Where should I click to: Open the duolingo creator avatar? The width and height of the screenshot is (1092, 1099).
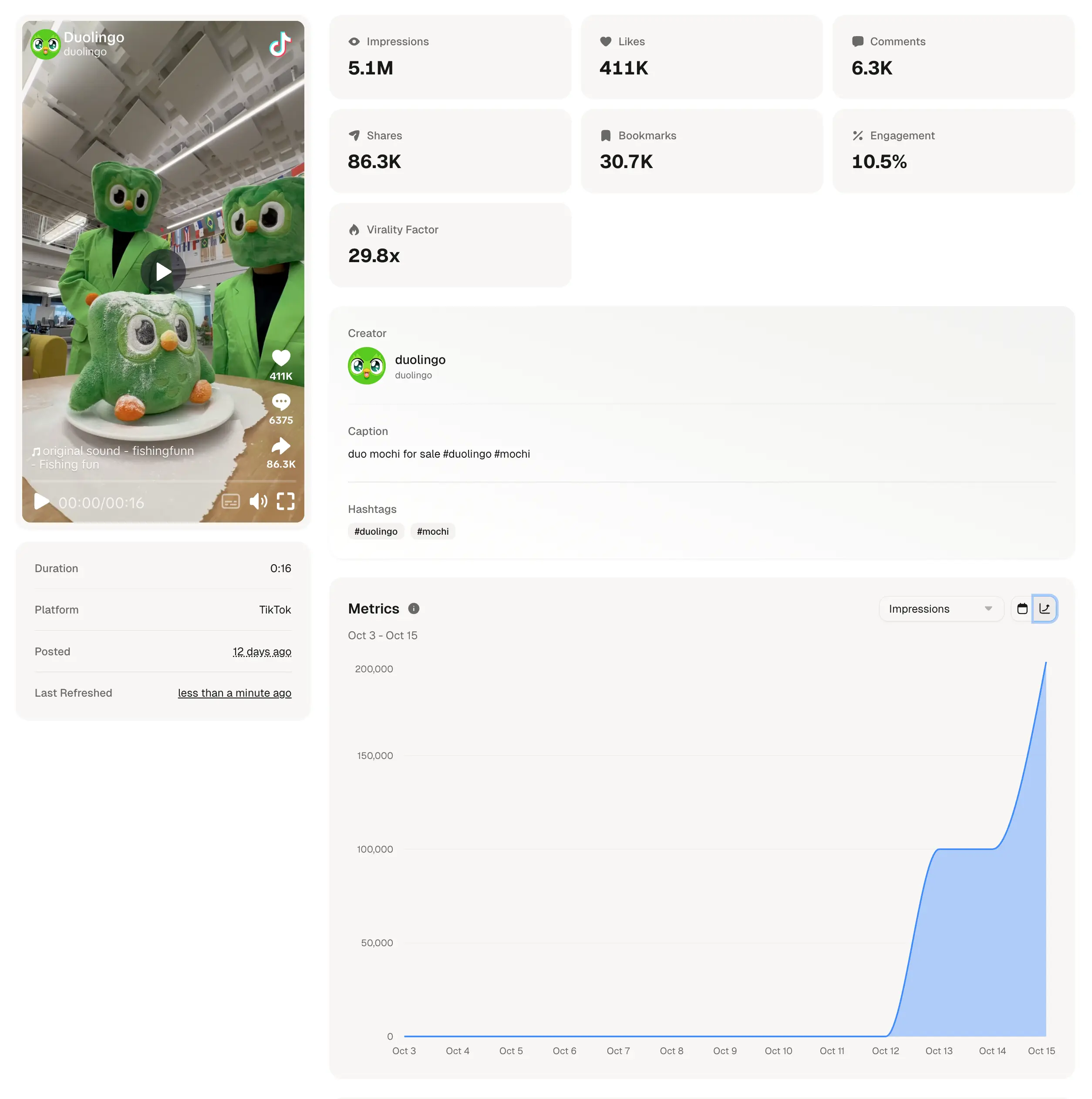point(367,366)
